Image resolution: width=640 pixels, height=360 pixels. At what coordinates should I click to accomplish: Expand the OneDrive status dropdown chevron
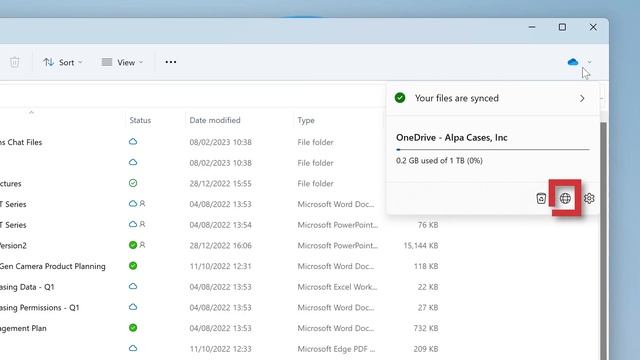tap(589, 62)
